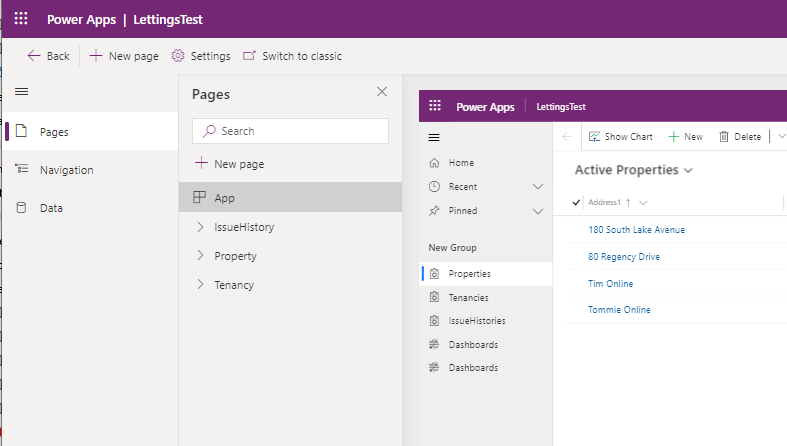Click Show Chart button
The height and width of the screenshot is (446, 787).
[x=620, y=136]
